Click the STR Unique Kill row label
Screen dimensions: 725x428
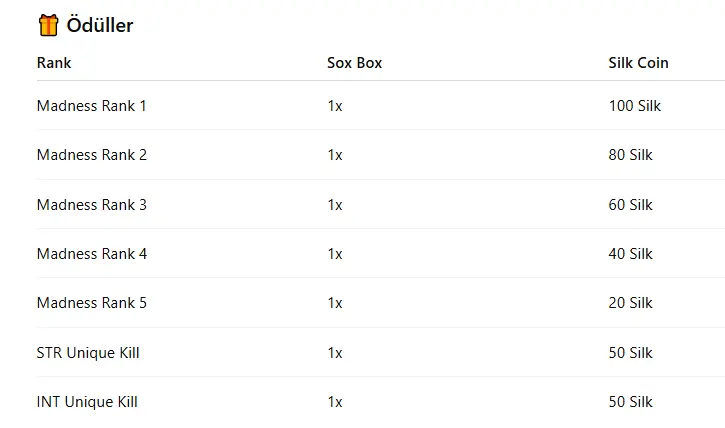pyautogui.click(x=87, y=353)
